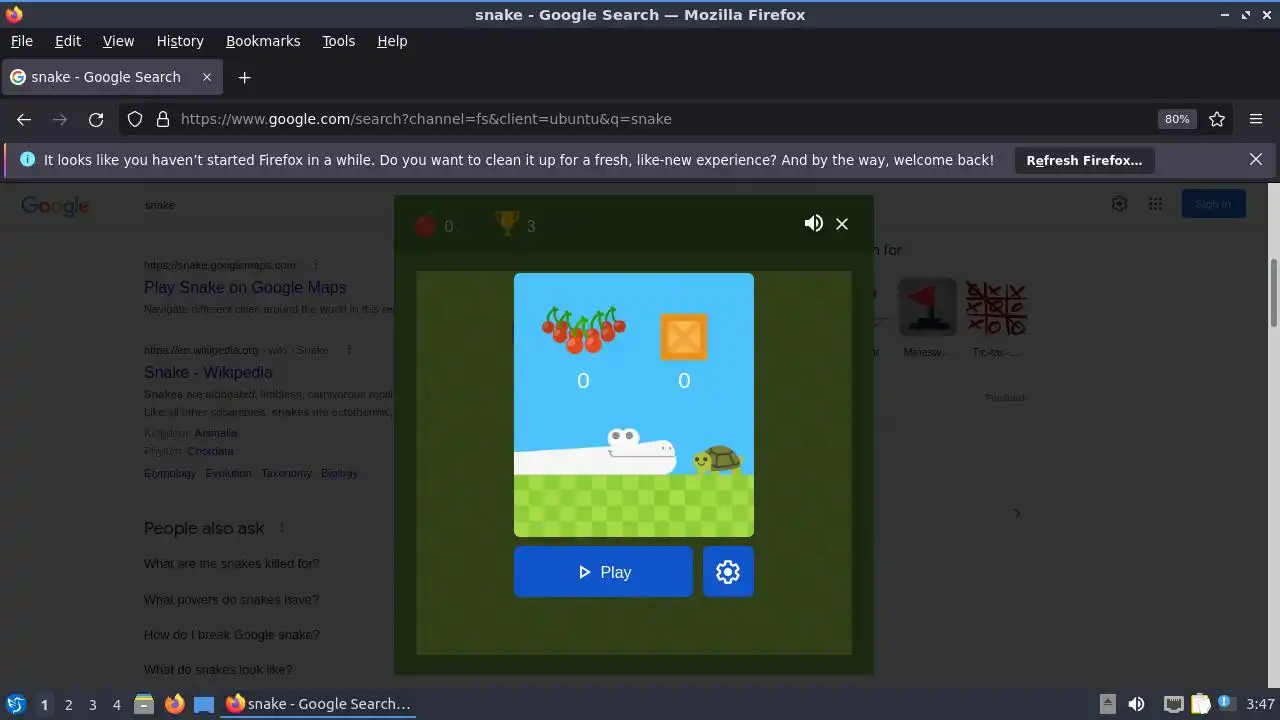The height and width of the screenshot is (720, 1280).
Task: Reload the current page
Action: click(96, 119)
